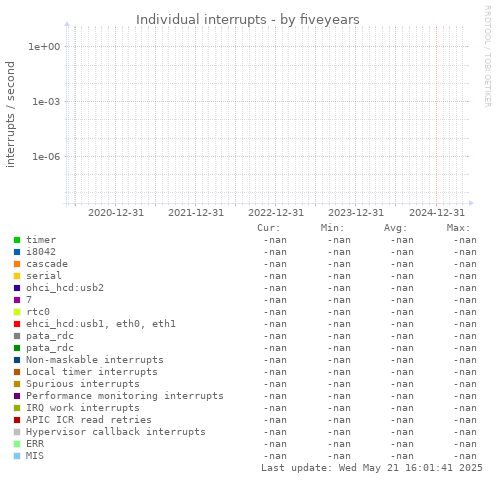Select the Min '-nan' value for serial
This screenshot has width=497, height=480.
click(339, 276)
